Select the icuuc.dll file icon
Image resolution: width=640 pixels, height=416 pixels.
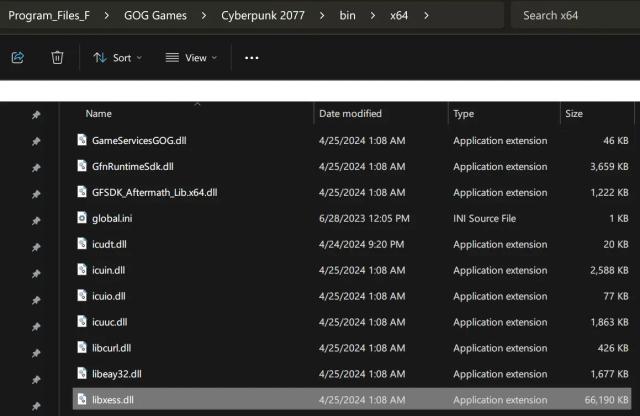[x=82, y=321]
